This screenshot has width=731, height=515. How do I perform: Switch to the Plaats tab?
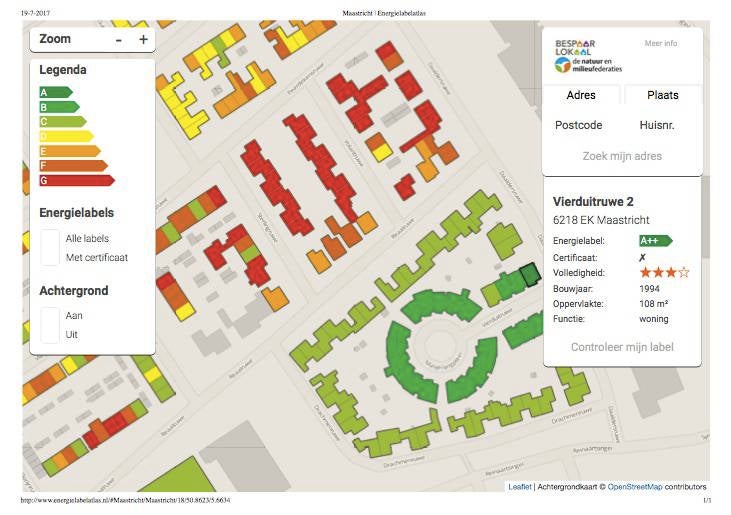coord(662,95)
